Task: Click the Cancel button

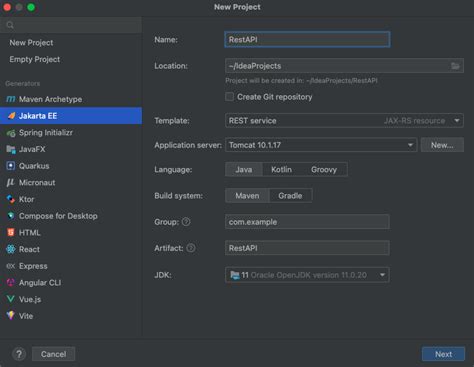Action: click(x=53, y=354)
